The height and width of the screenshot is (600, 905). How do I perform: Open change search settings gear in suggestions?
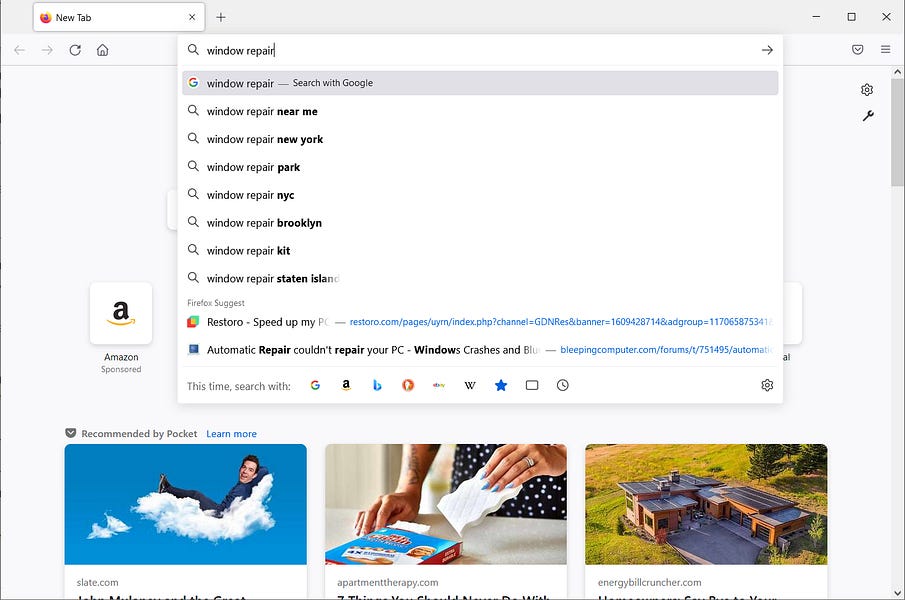click(766, 384)
